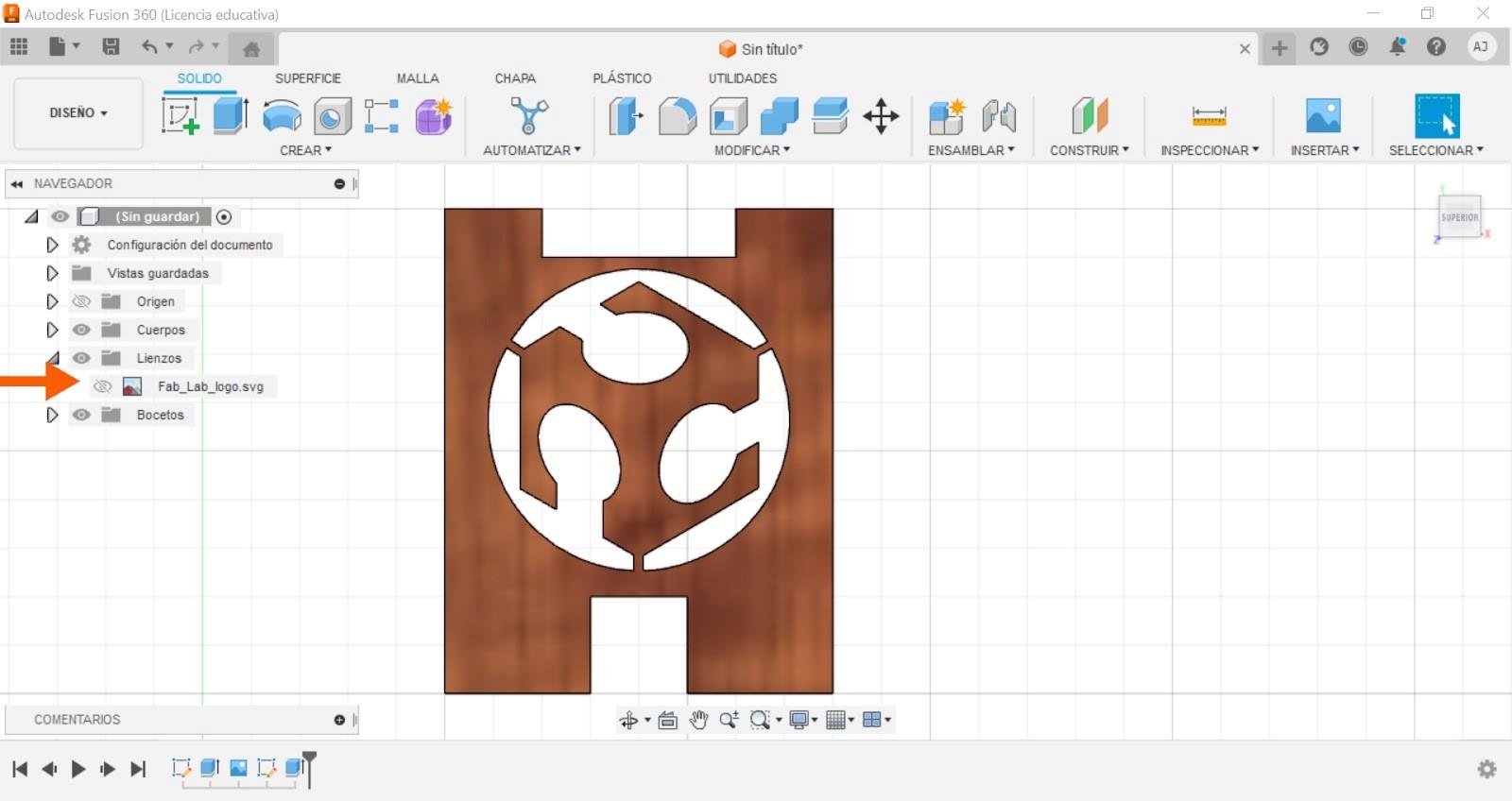
Task: Open the extensions icon in title bar
Action: pos(1319,46)
